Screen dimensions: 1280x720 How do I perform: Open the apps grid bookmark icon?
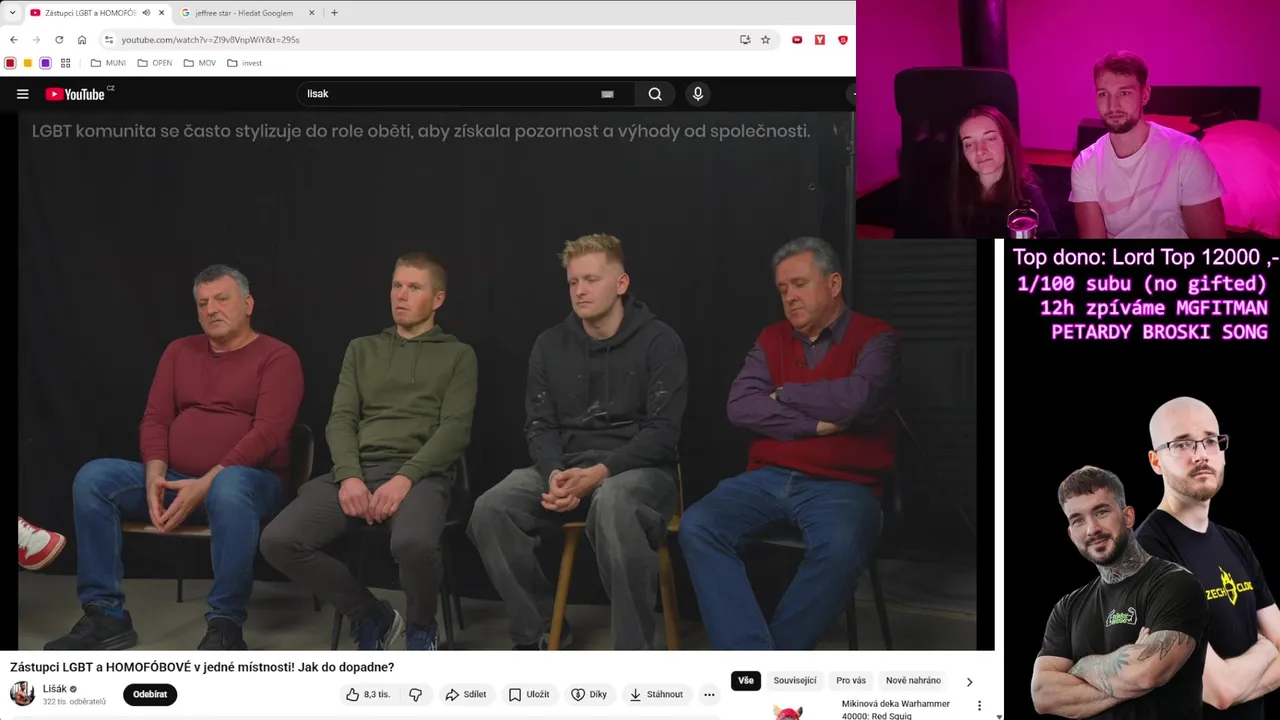[66, 63]
